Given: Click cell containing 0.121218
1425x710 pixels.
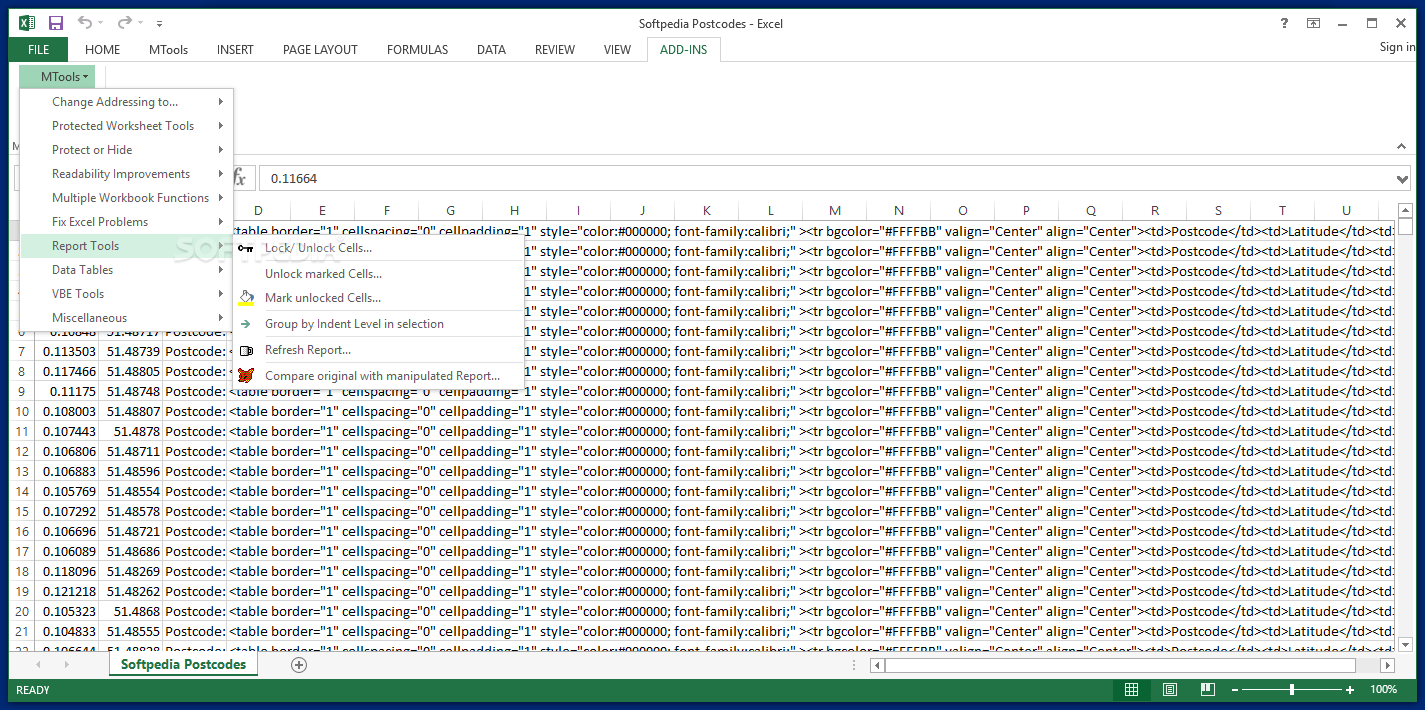Looking at the screenshot, I should [x=67, y=591].
